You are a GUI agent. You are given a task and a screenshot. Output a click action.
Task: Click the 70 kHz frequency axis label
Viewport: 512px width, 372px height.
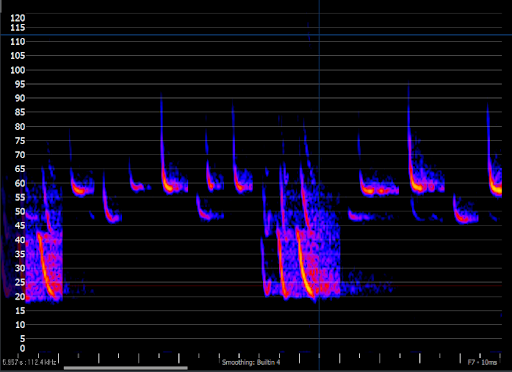[20, 155]
